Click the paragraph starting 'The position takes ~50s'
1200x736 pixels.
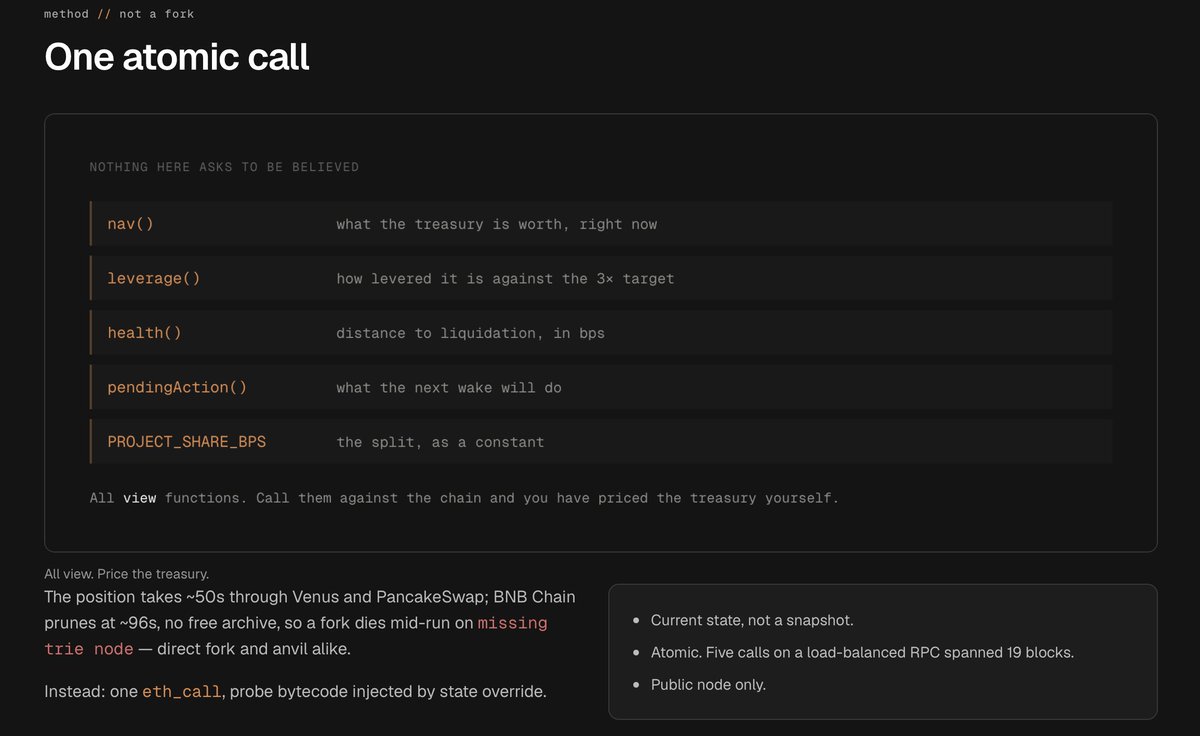(x=310, y=622)
